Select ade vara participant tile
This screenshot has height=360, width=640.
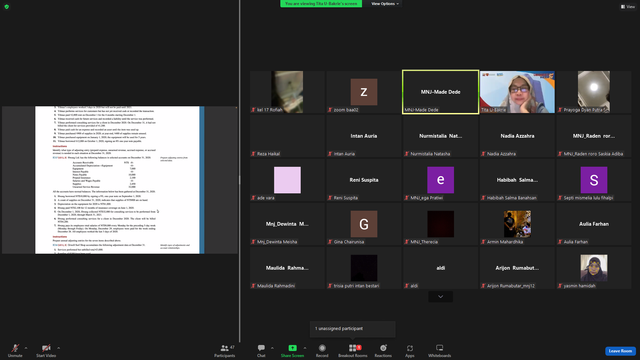click(x=287, y=180)
